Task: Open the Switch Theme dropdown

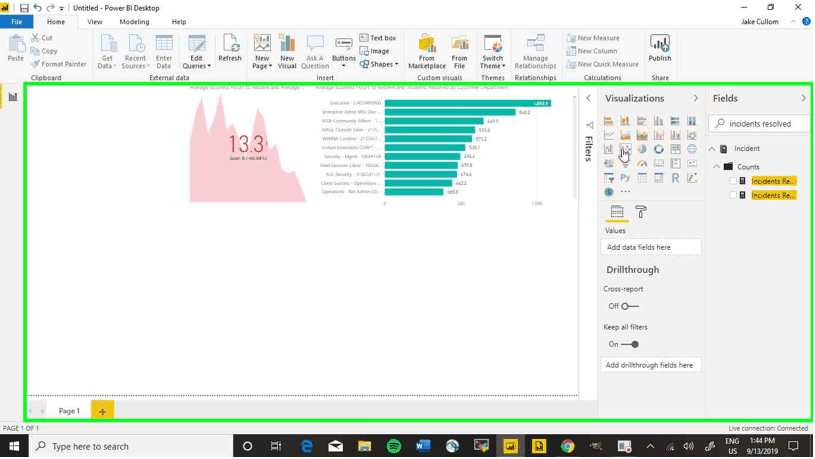Action: (492, 52)
